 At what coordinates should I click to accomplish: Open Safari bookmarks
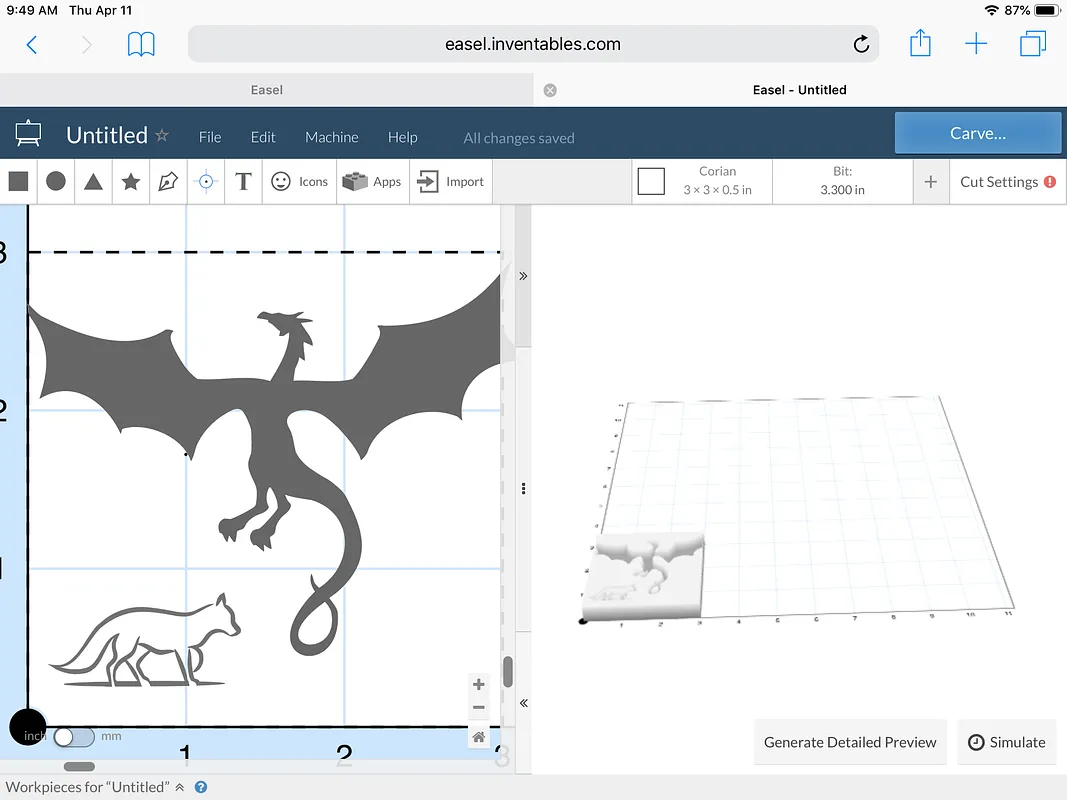click(x=141, y=44)
